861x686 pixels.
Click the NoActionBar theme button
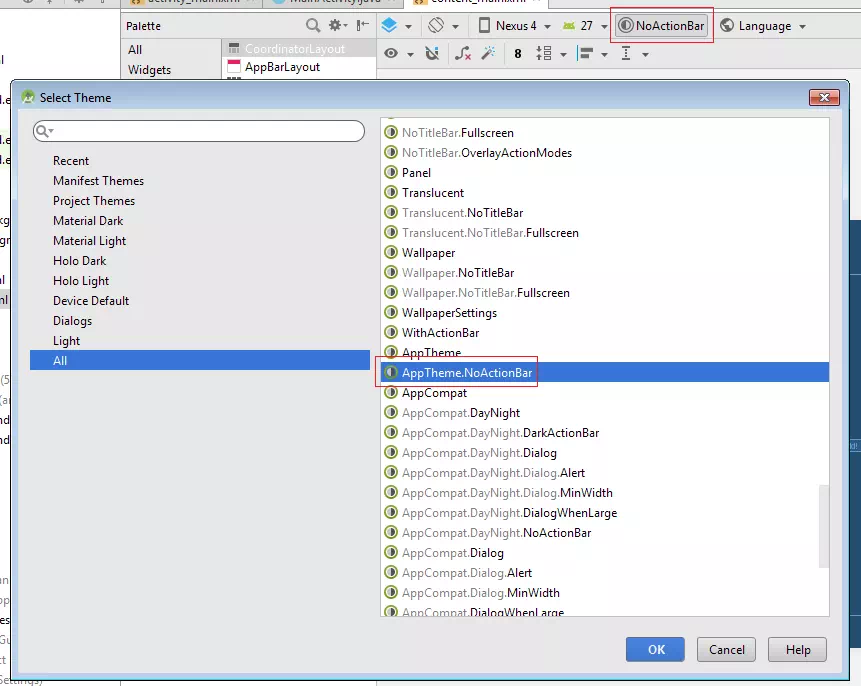click(662, 26)
